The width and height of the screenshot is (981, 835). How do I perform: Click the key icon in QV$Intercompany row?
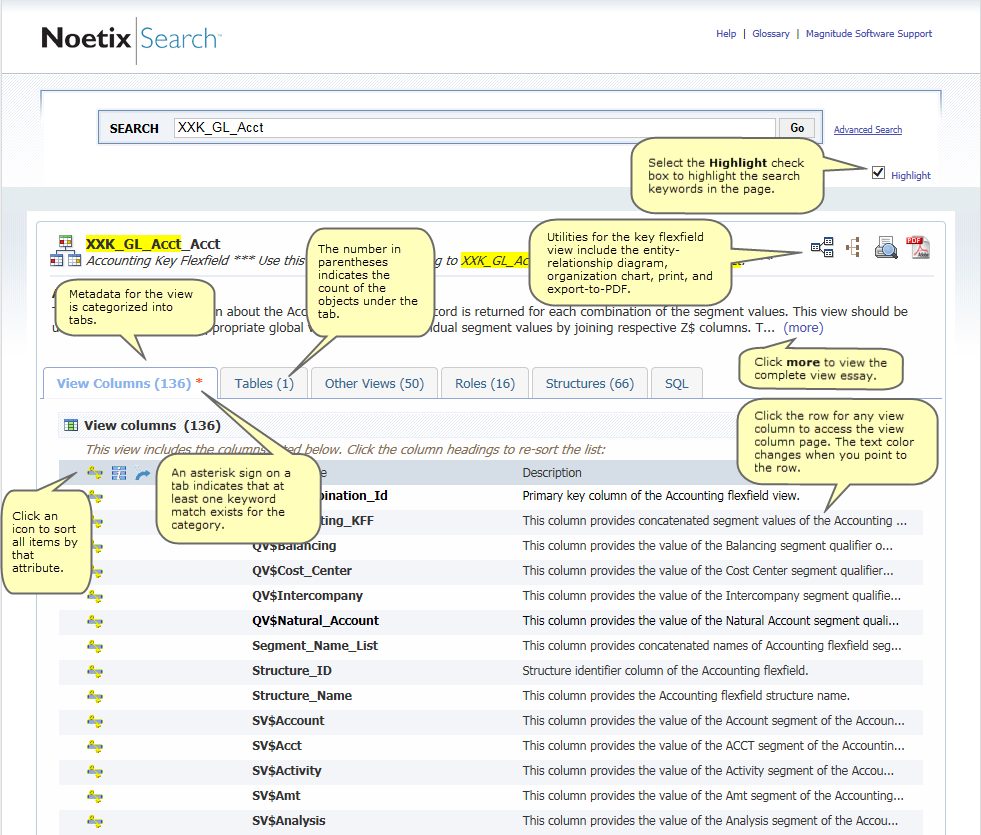pos(95,596)
